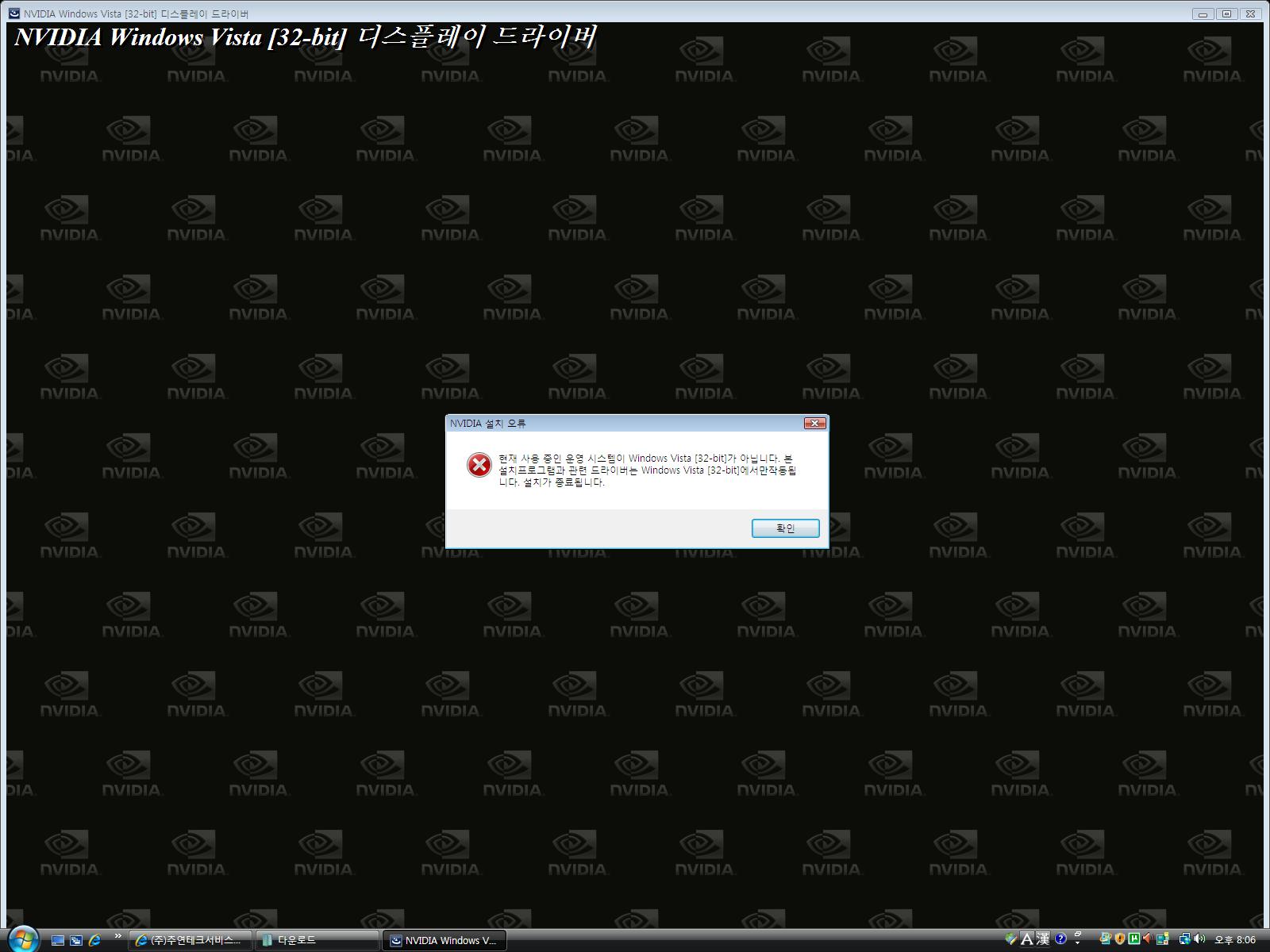This screenshot has width=1270, height=952.
Task: Click the network connection tray icon
Action: pos(1185,939)
